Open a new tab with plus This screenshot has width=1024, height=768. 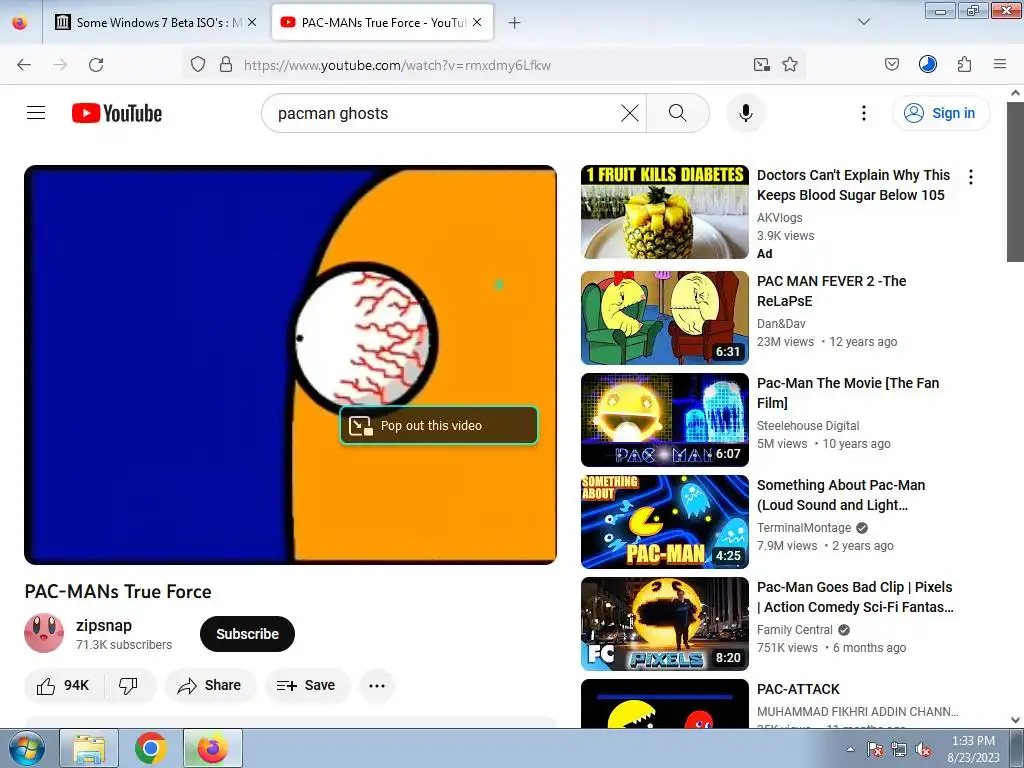[515, 23]
